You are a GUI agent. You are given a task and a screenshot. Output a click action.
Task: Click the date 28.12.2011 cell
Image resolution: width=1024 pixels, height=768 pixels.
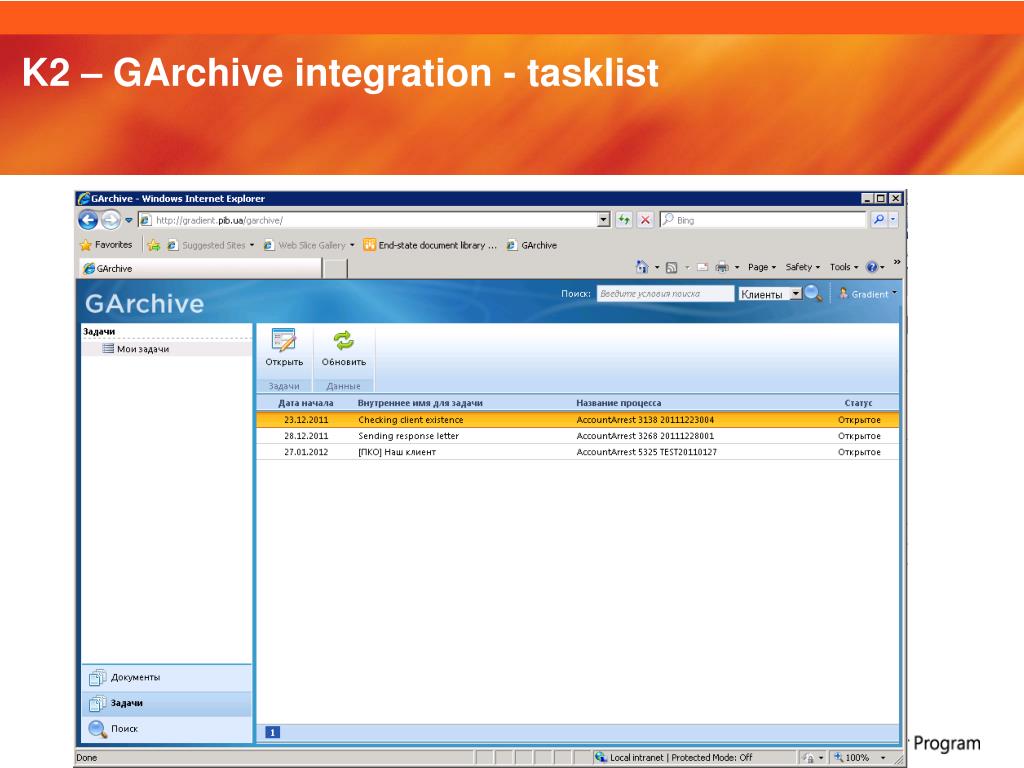(306, 436)
